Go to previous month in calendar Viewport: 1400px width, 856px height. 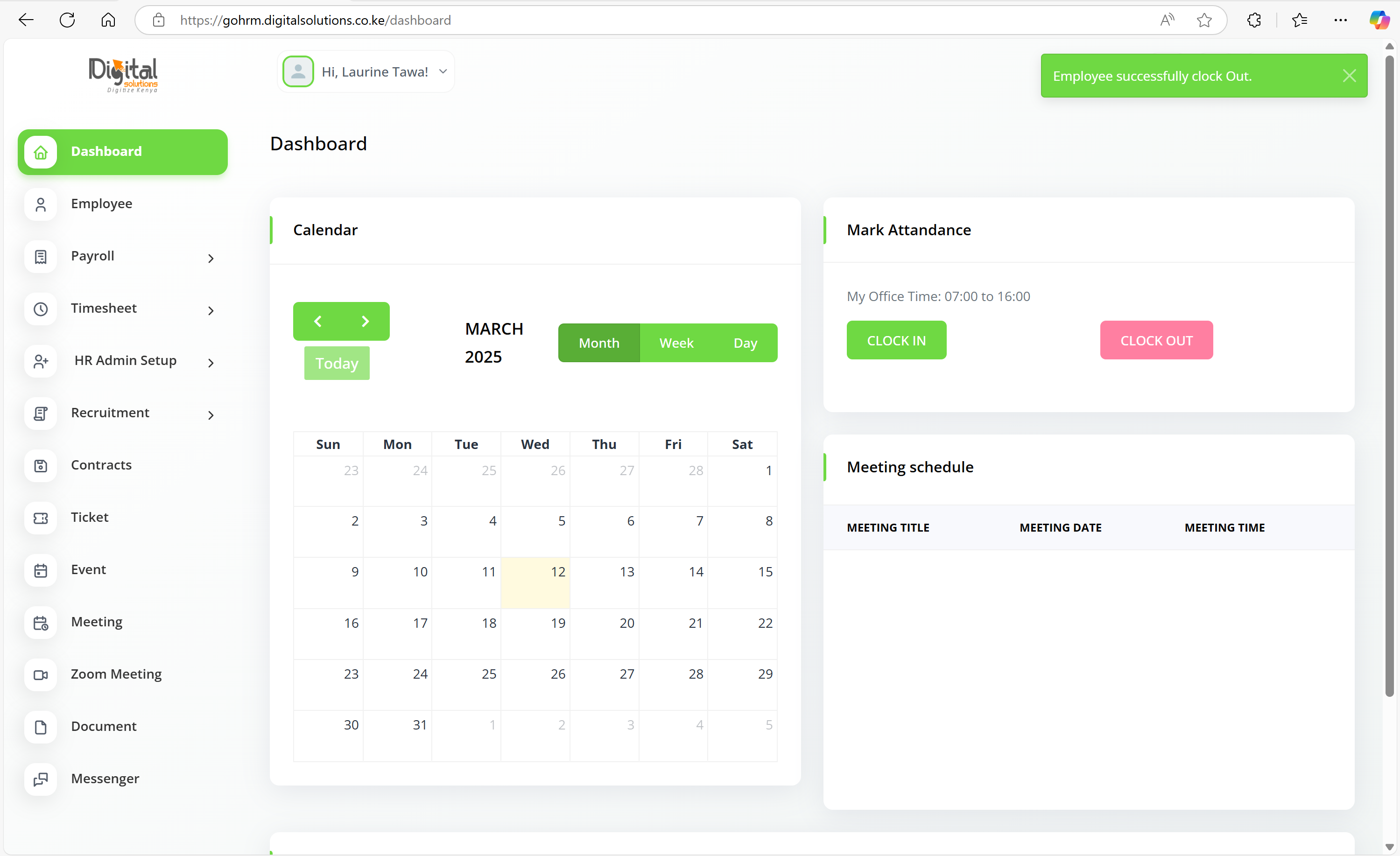point(317,322)
